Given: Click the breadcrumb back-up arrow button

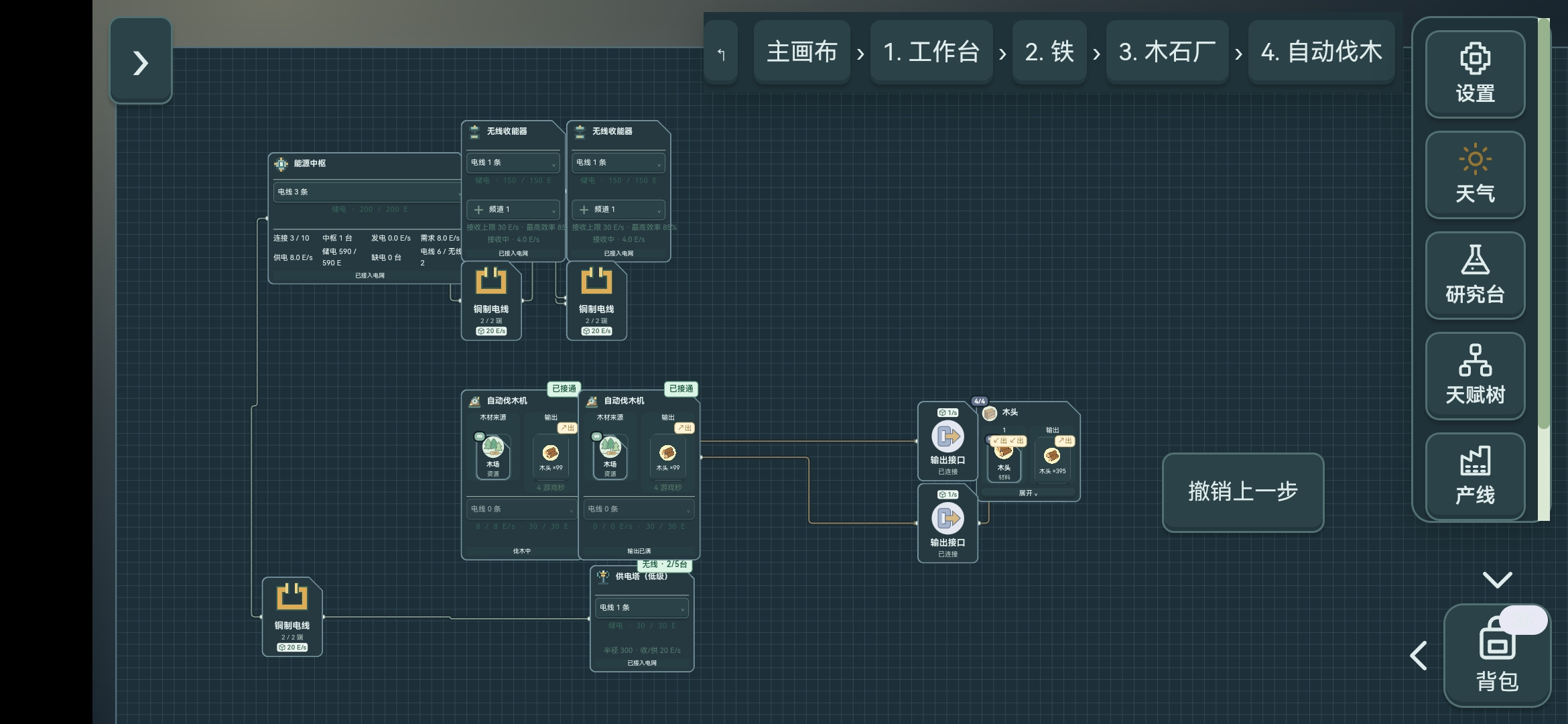Looking at the screenshot, I should click(721, 53).
